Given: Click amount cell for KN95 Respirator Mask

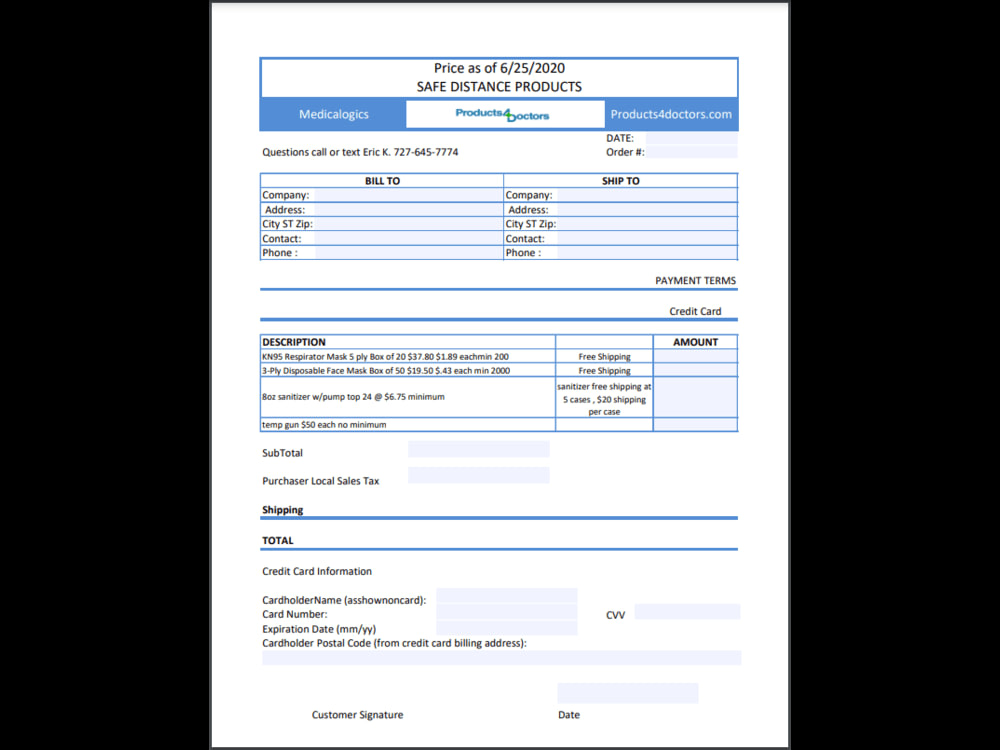Looking at the screenshot, I should tap(695, 357).
